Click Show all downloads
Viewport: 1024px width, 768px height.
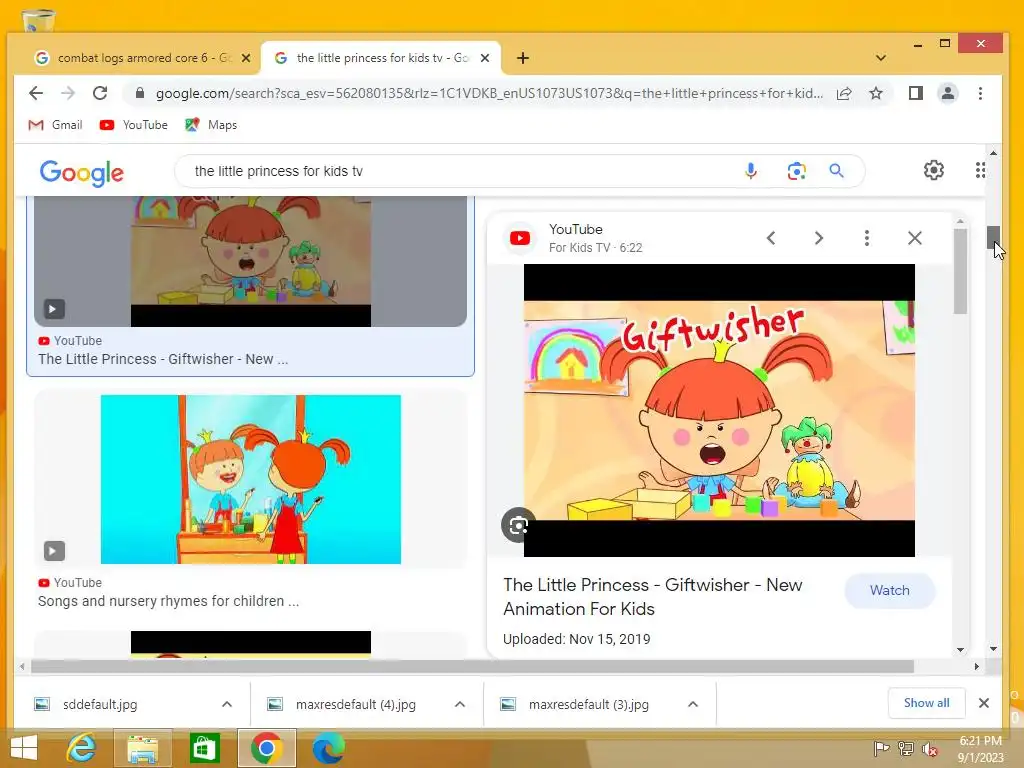[927, 703]
